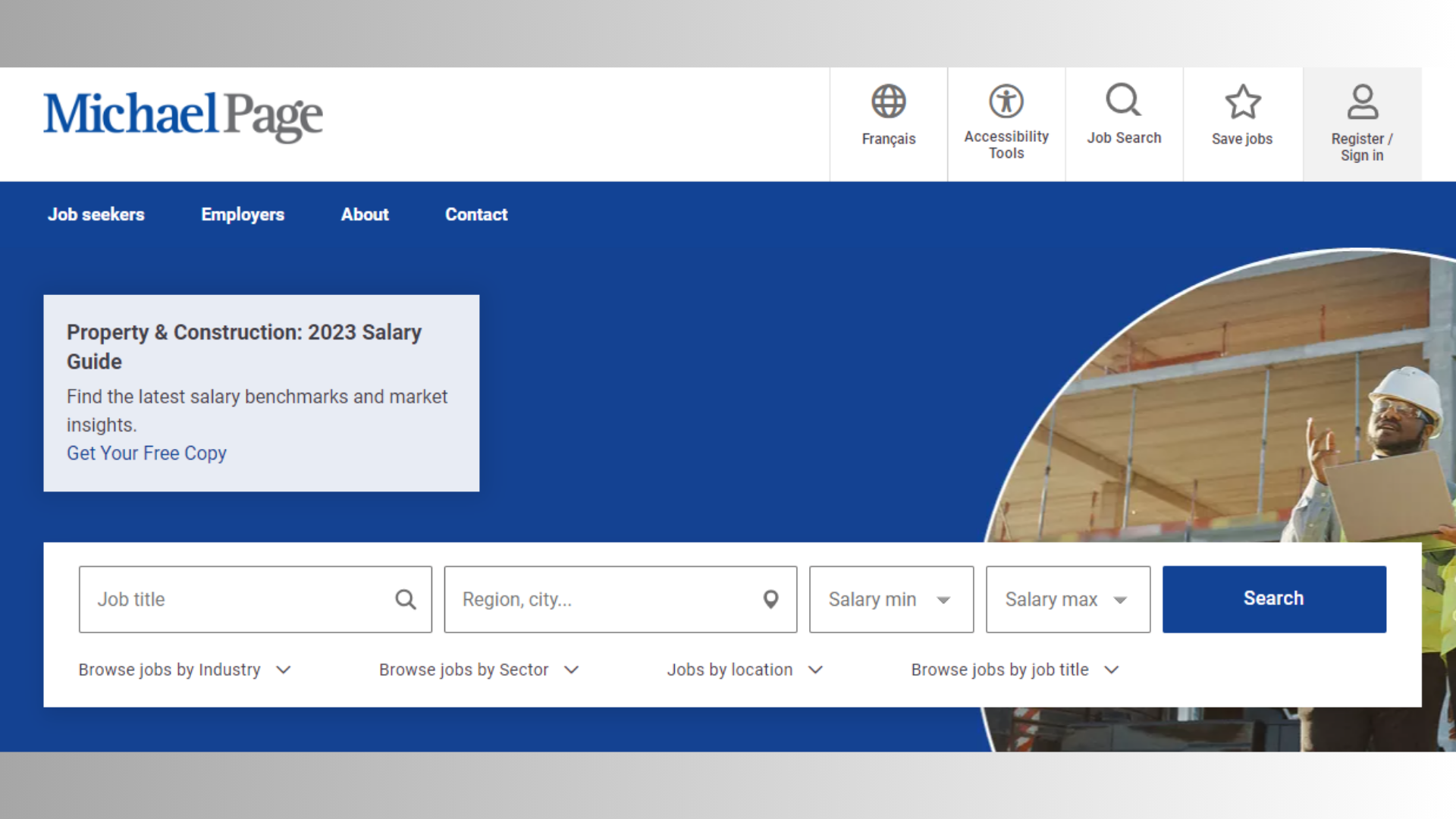
Task: Click the Michael Page logo
Action: pos(183,116)
